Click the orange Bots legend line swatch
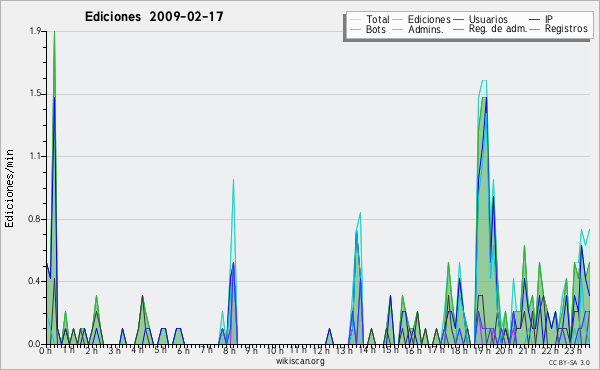This screenshot has width=600, height=370. point(355,29)
